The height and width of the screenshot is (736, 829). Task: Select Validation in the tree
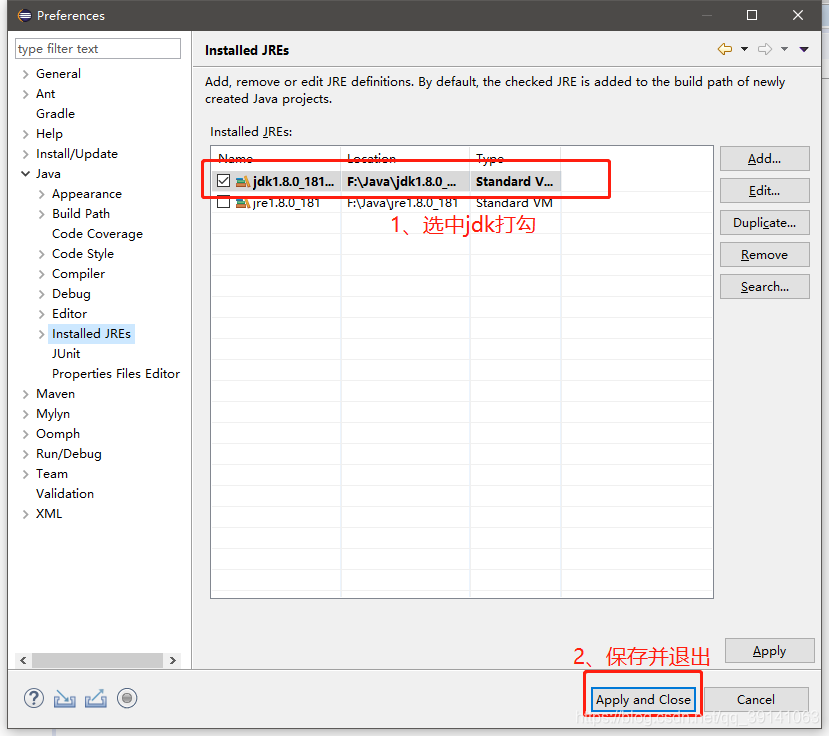coord(65,494)
